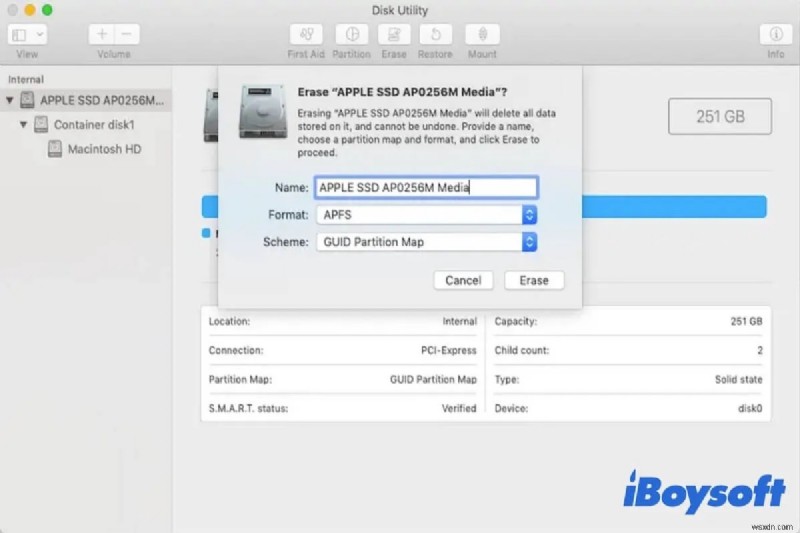The height and width of the screenshot is (533, 800).
Task: Click the green zoom window button
Action: pyautogui.click(x=47, y=10)
